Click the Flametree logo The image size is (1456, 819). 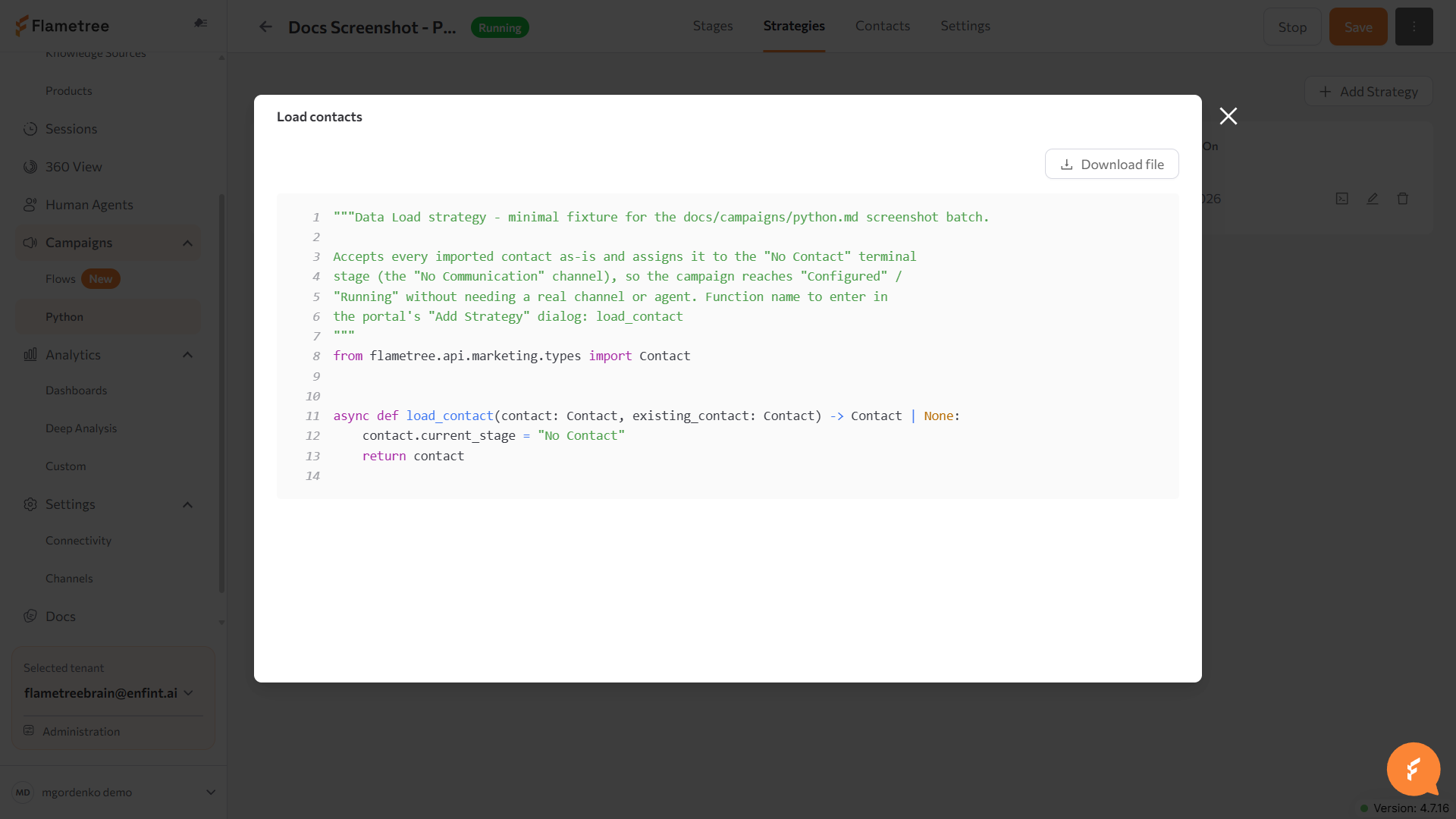(62, 26)
